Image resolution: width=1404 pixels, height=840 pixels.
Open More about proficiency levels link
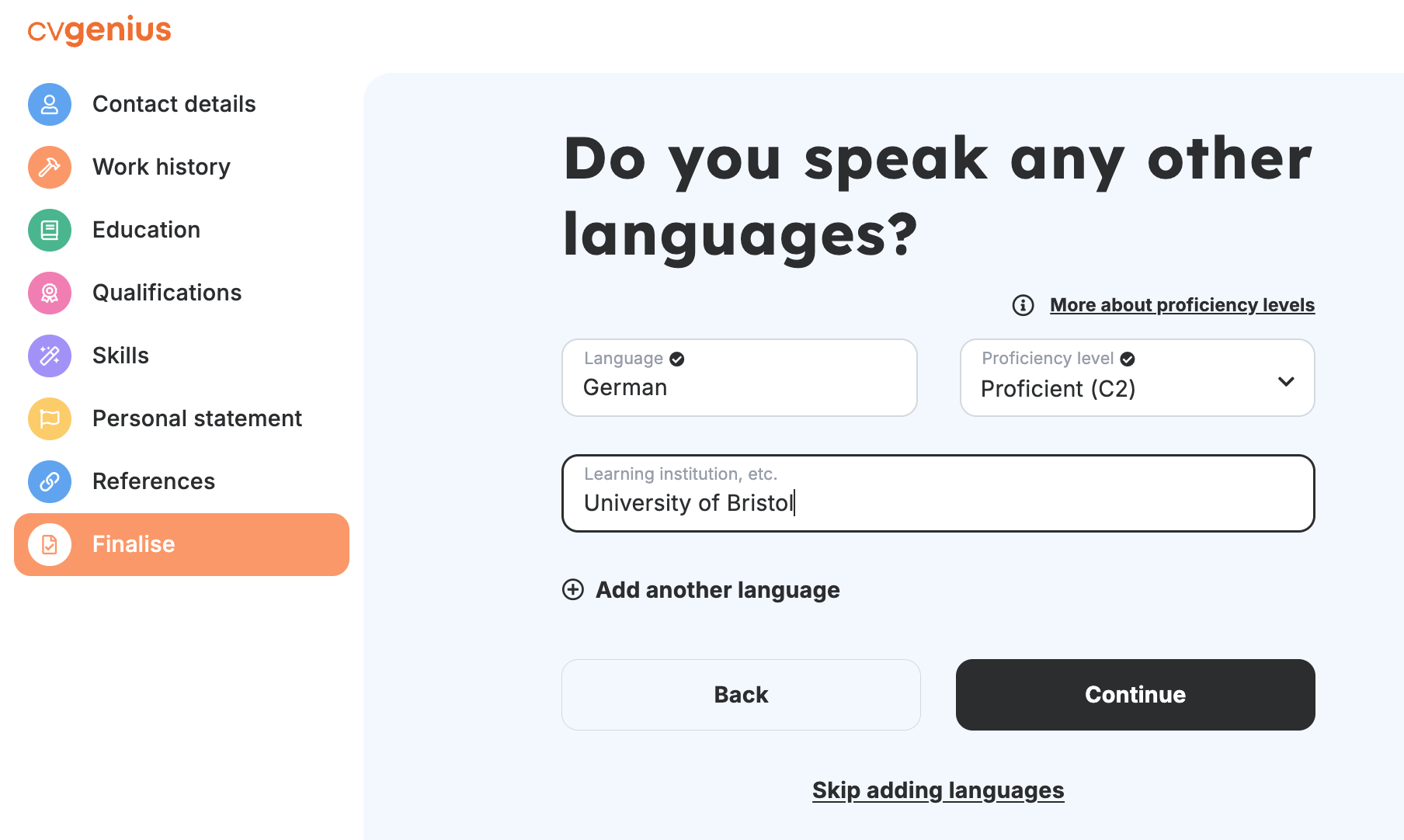1182,305
